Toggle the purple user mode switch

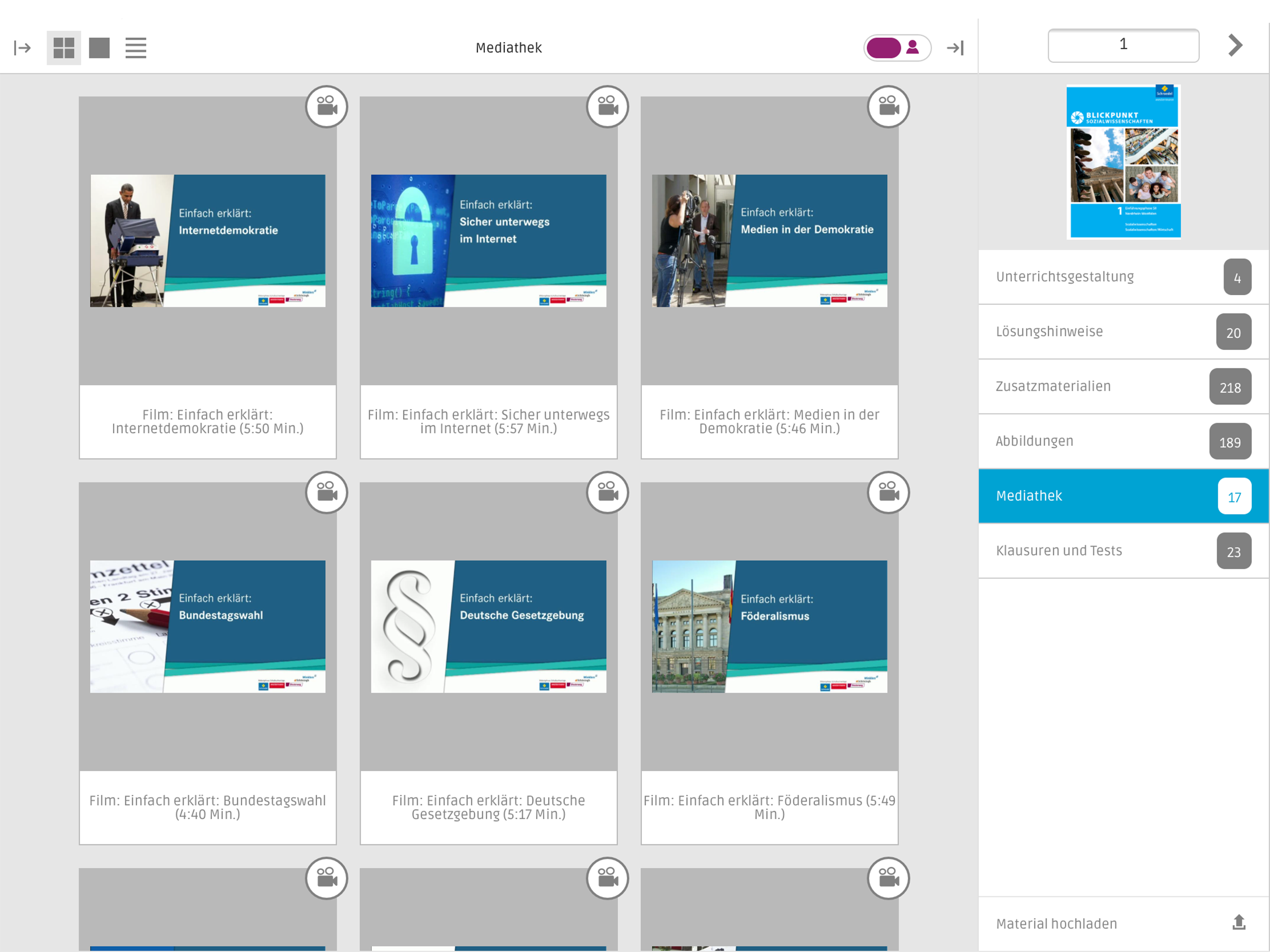point(897,48)
